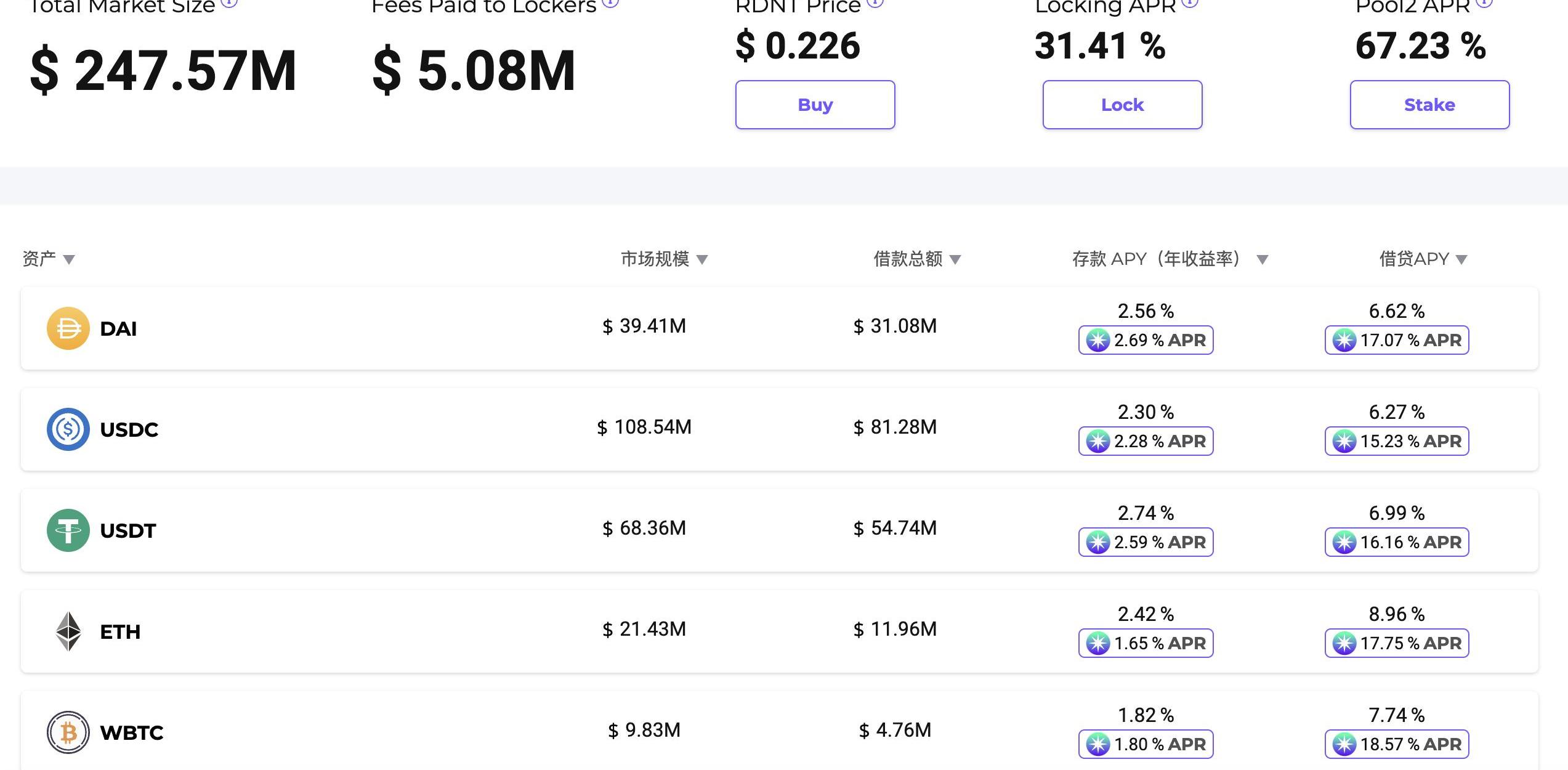Click the RDNT icon beside 18.57 % APR
This screenshot has height=770, width=1568.
tap(1344, 744)
